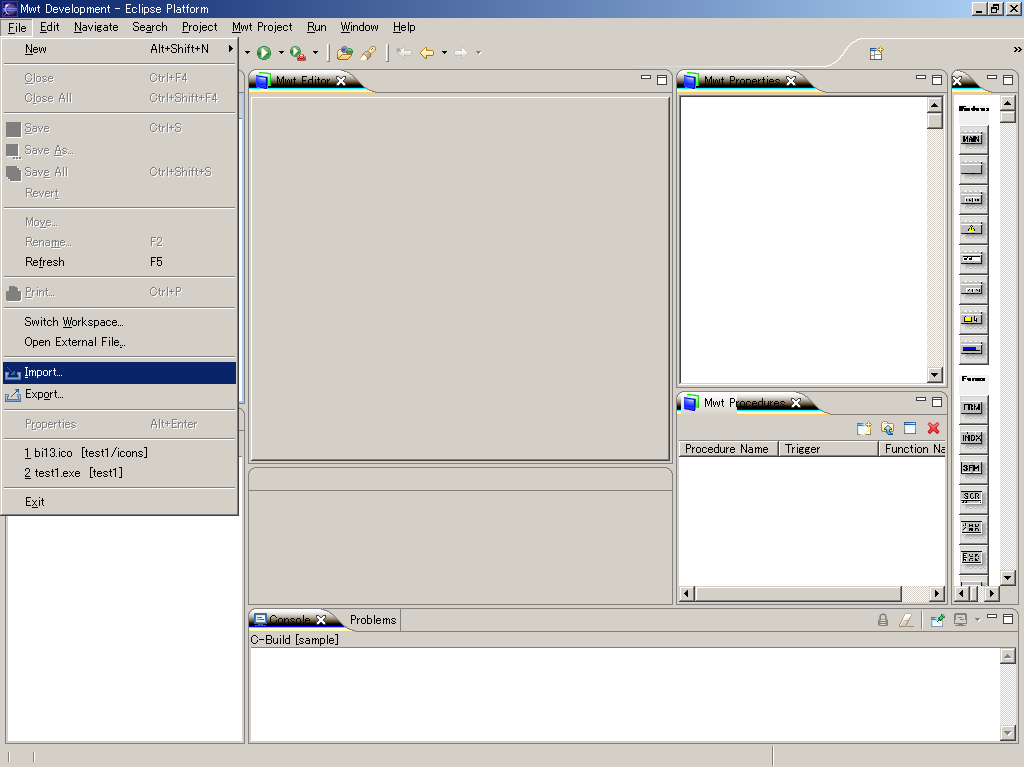Click the green Run toolbar icon
Viewport: 1024px width, 768px height.
pyautogui.click(x=264, y=53)
